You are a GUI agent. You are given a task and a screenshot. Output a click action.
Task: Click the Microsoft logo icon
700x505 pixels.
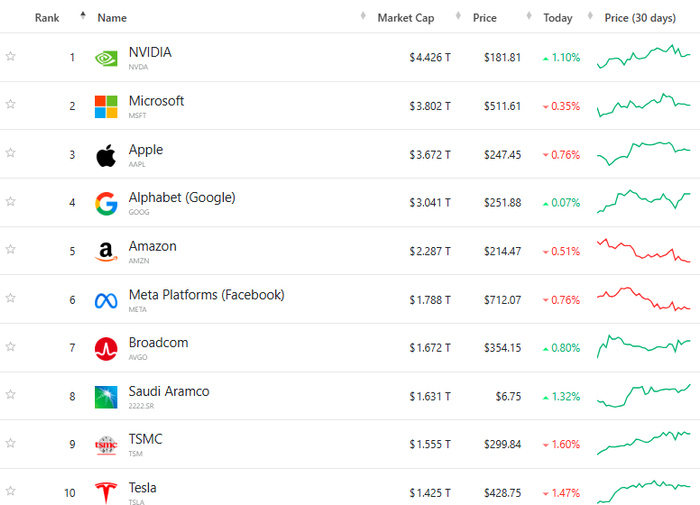(x=106, y=106)
